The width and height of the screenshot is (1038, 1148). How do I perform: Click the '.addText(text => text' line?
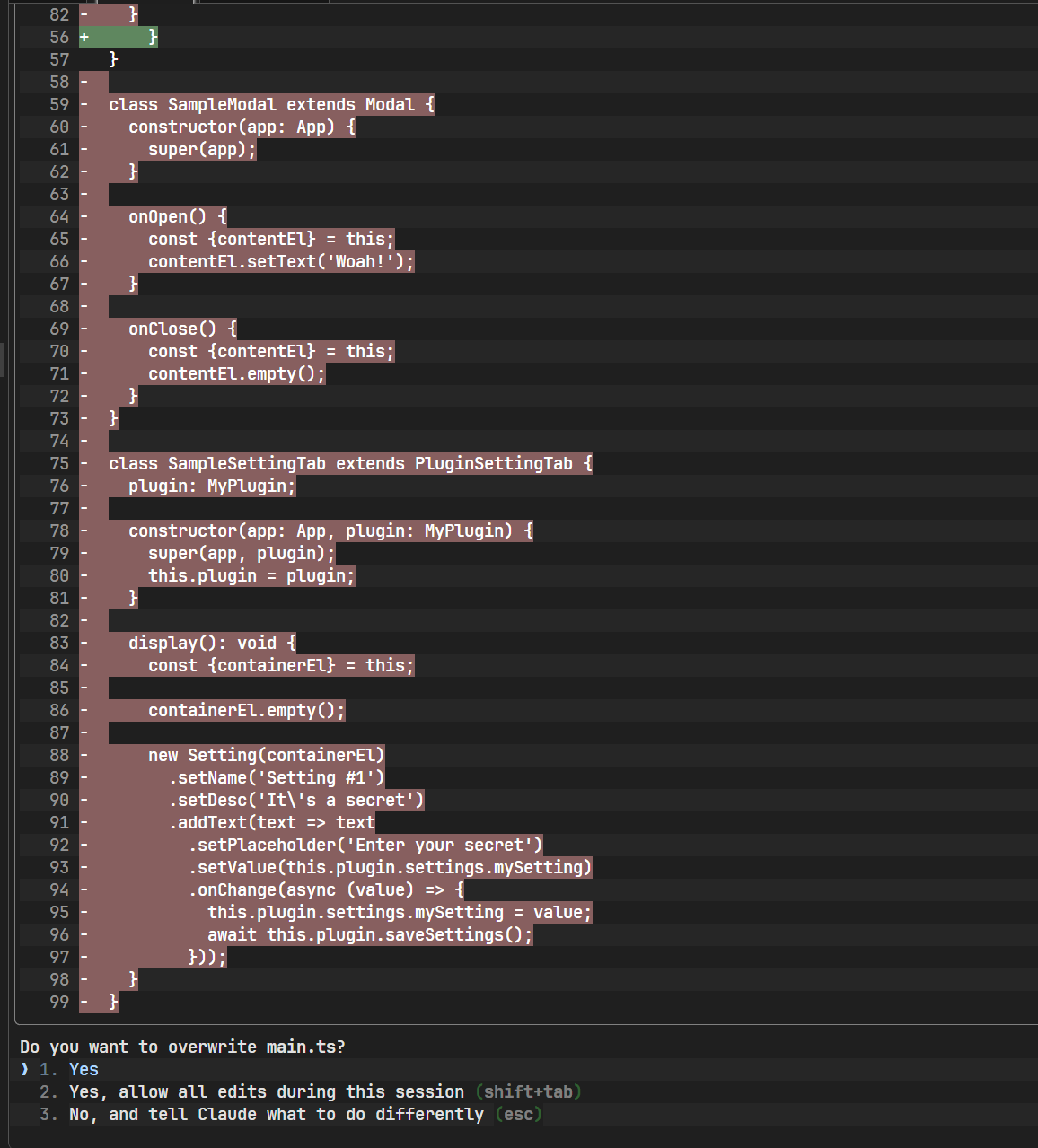pos(271,822)
